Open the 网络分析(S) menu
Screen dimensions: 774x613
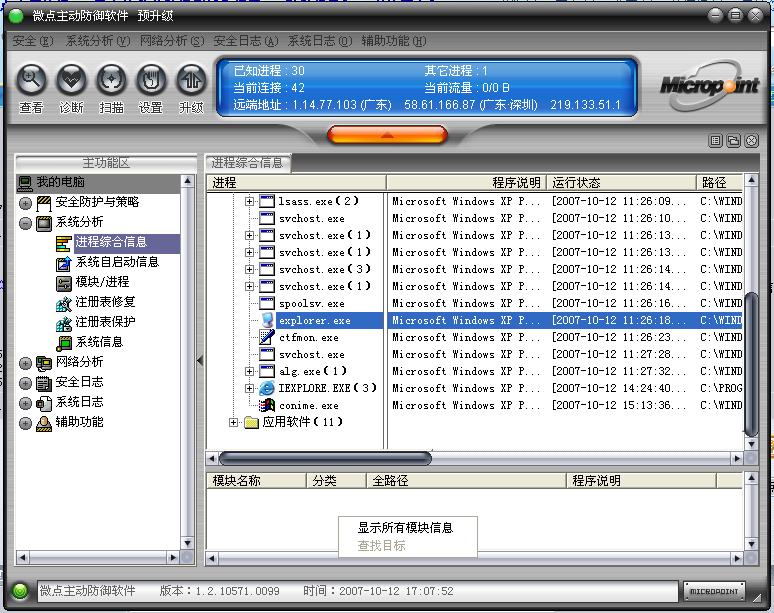(x=172, y=41)
